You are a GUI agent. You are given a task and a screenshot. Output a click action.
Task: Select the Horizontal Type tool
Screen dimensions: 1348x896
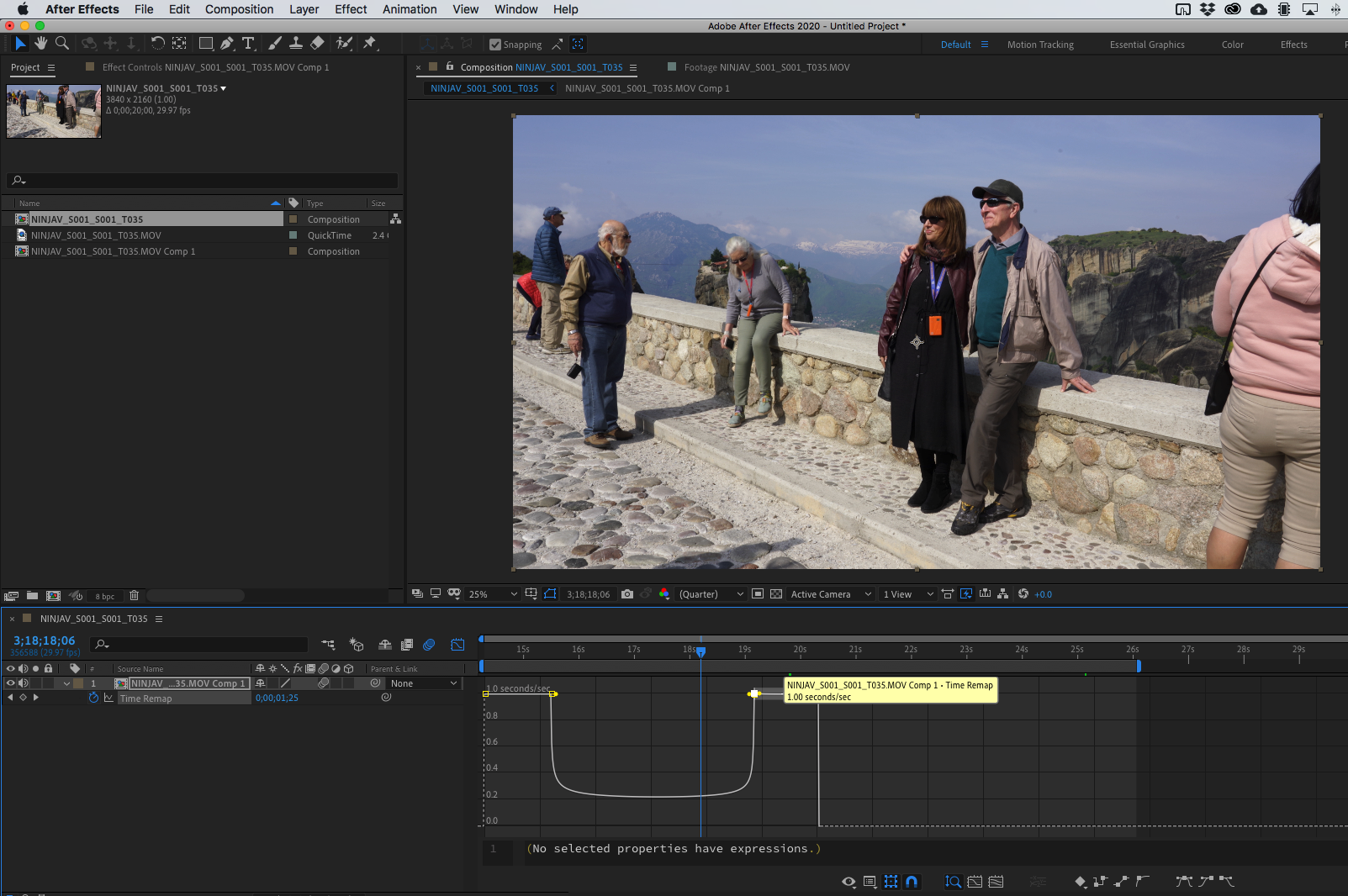click(248, 43)
